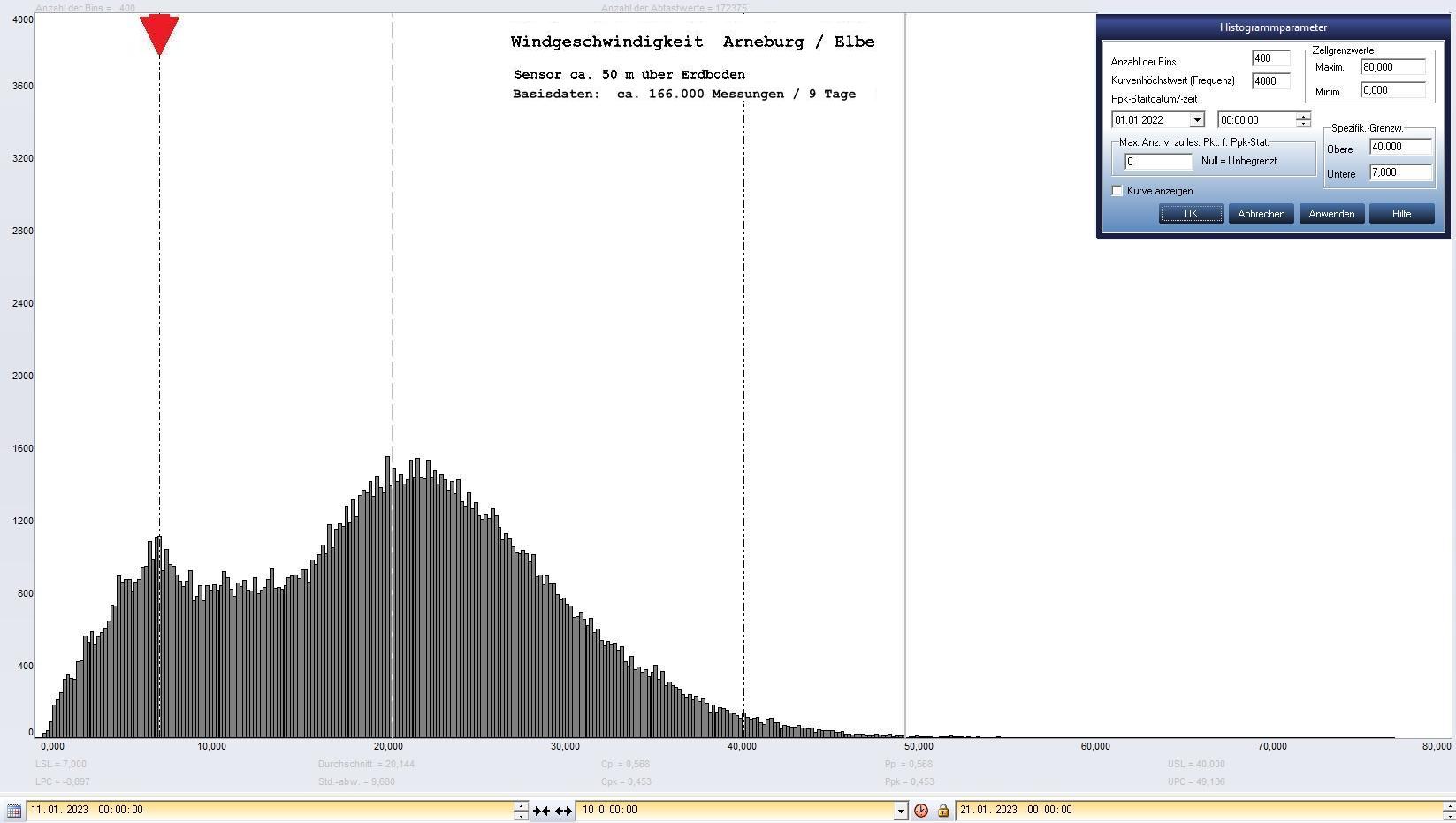Click the 'Ppk = 0,453' statistic text

pos(909,781)
